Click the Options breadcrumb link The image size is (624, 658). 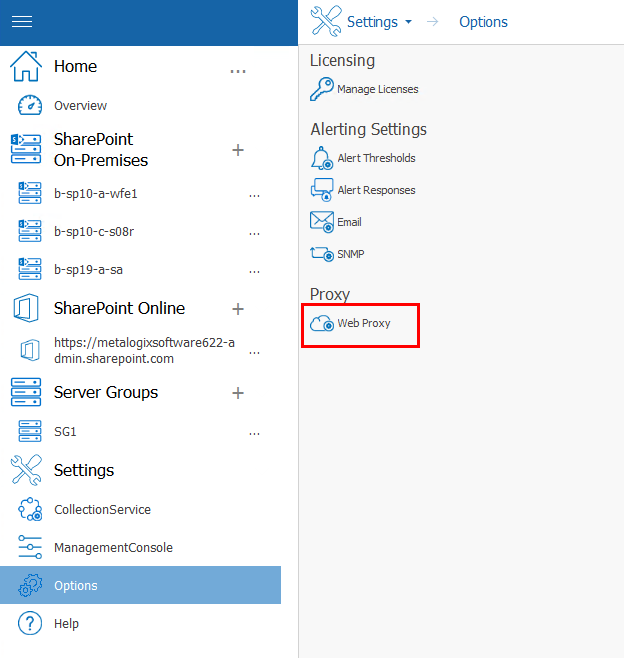pyautogui.click(x=483, y=22)
